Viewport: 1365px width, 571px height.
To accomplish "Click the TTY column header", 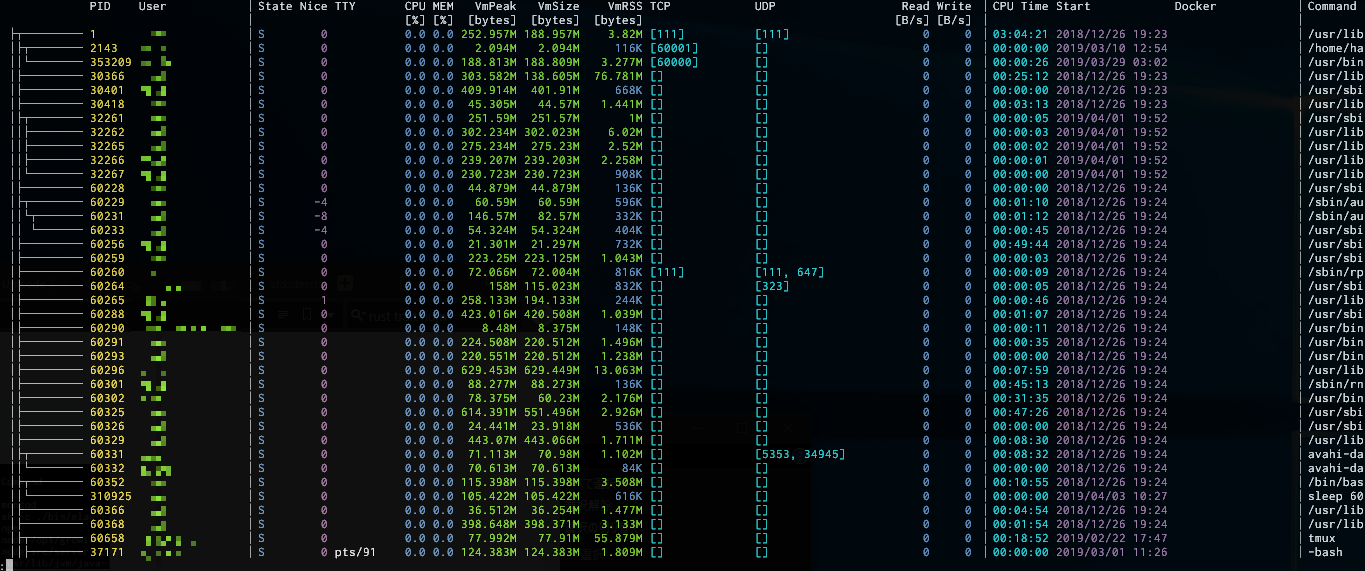I will click(x=345, y=7).
